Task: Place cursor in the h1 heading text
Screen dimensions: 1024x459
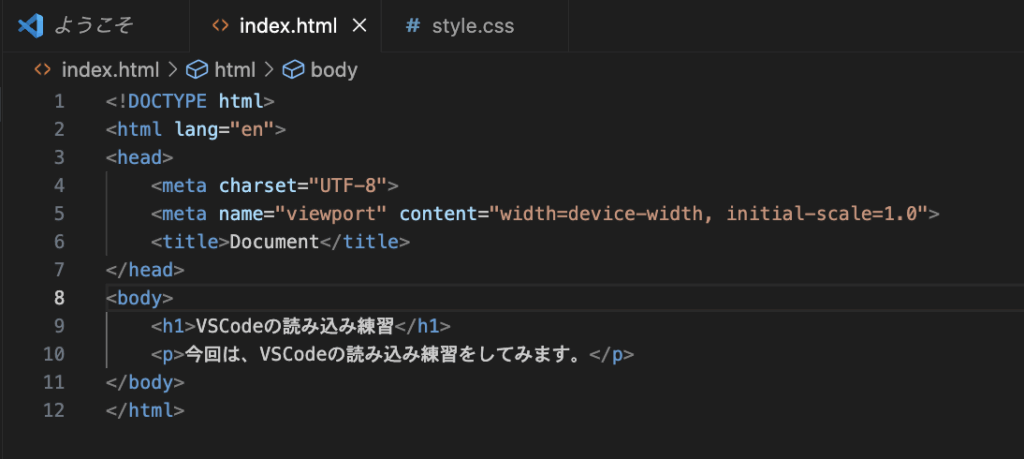Action: click(x=296, y=326)
